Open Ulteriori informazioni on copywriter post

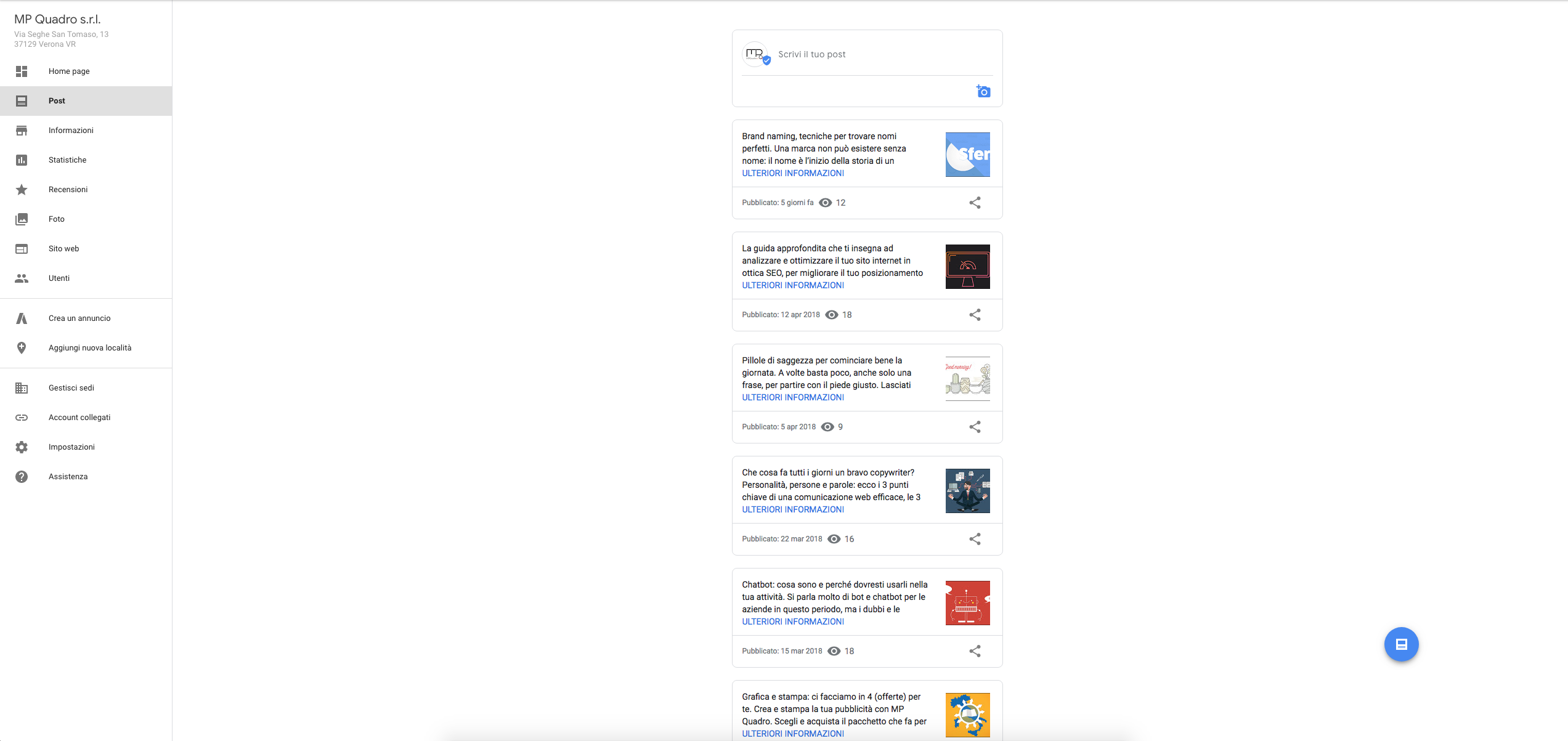pyautogui.click(x=793, y=509)
